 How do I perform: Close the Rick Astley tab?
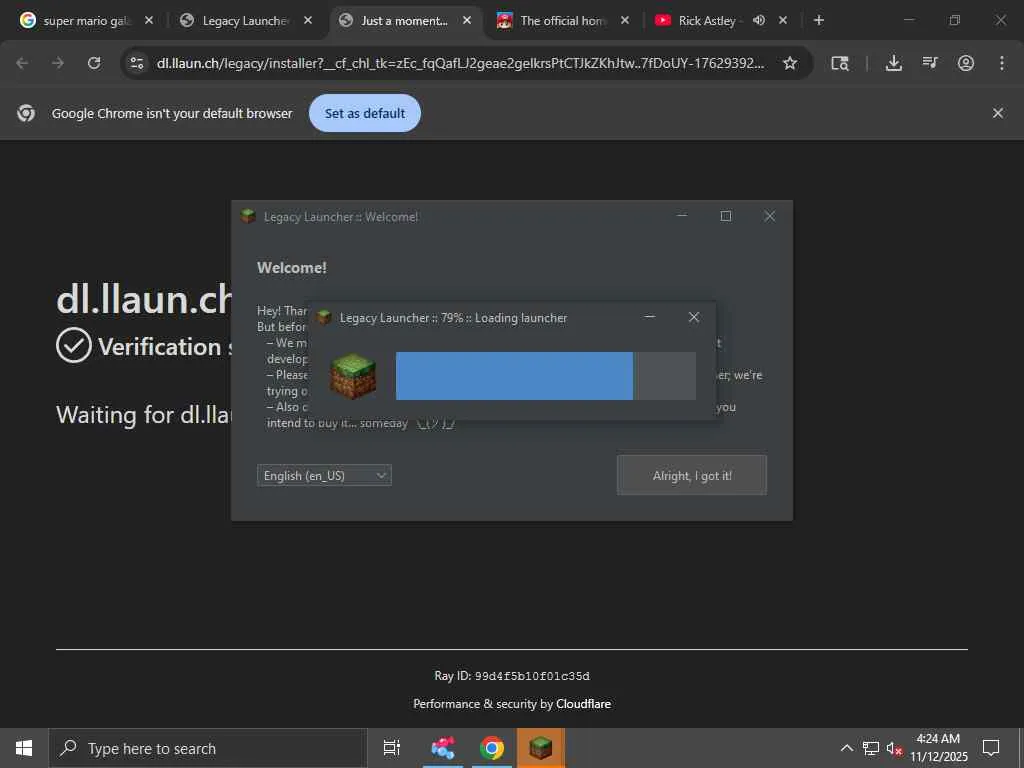tap(783, 20)
